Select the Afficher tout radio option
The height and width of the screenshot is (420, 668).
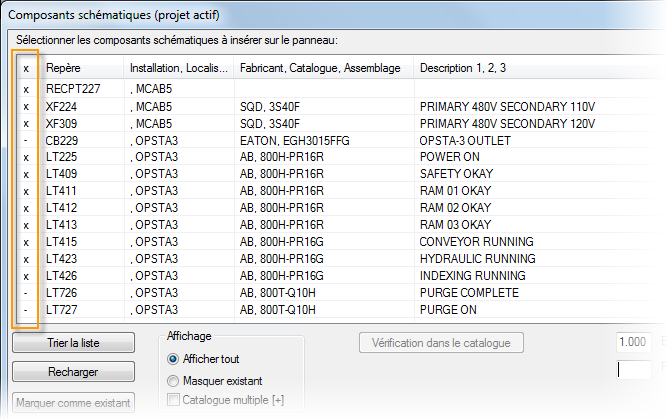pos(174,359)
